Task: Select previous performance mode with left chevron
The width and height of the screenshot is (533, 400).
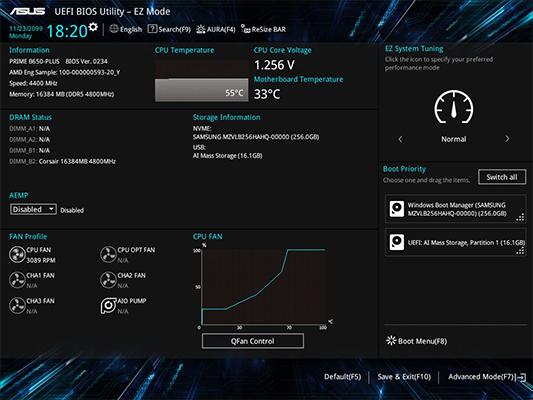Action: pyautogui.click(x=400, y=139)
